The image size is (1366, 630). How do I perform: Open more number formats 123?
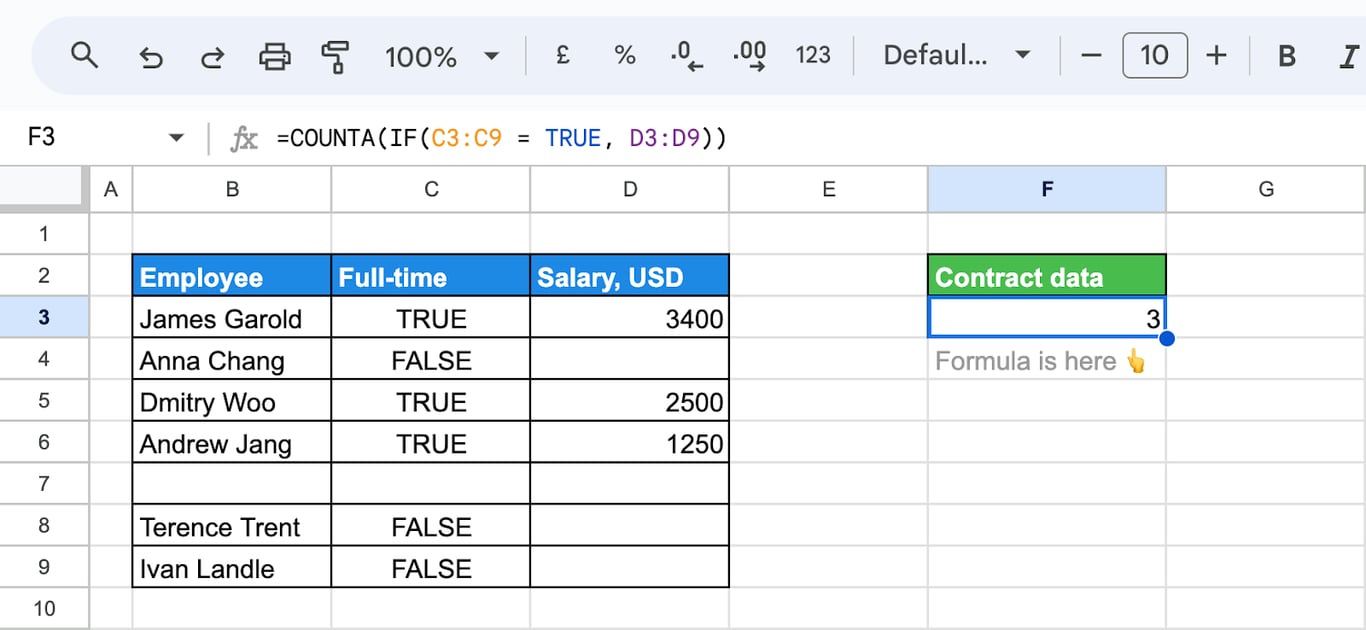click(813, 55)
